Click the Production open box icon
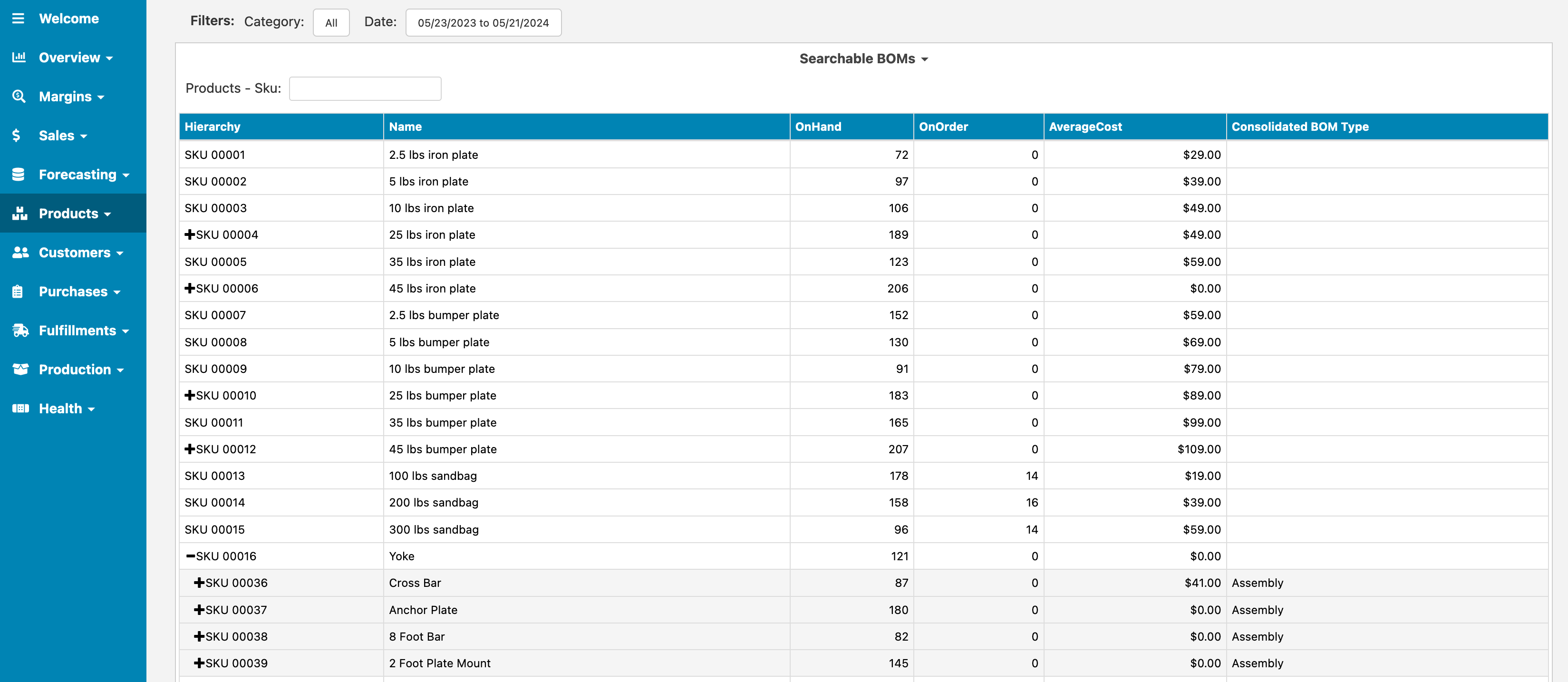The width and height of the screenshot is (1568, 682). [x=20, y=369]
